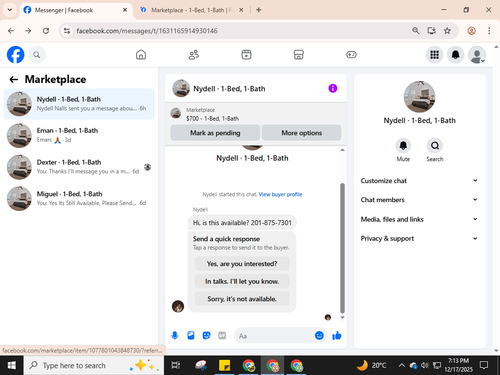Send 'Yes, are you interested?' quick response
The height and width of the screenshot is (375, 500).
point(242,264)
